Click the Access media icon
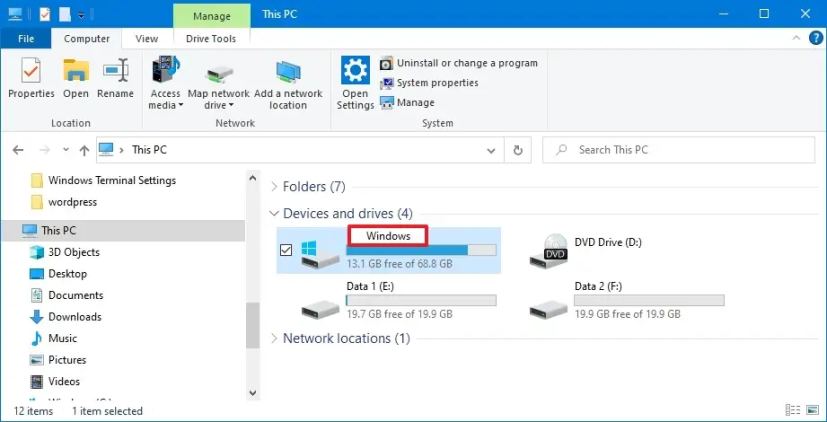The width and height of the screenshot is (827, 422). pos(165,78)
